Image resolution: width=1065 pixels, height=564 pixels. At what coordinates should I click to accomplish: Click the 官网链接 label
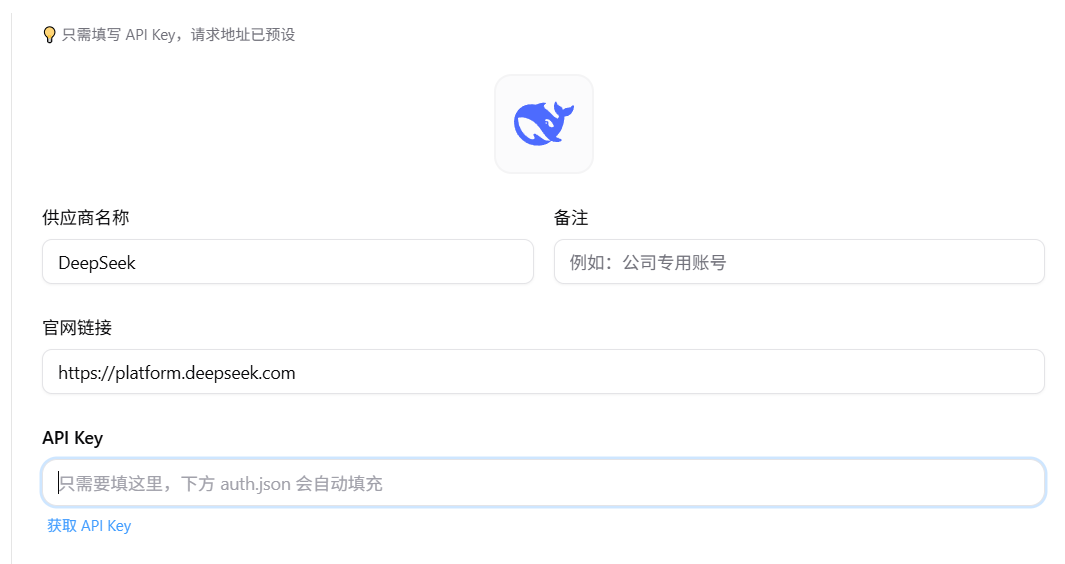(x=77, y=328)
